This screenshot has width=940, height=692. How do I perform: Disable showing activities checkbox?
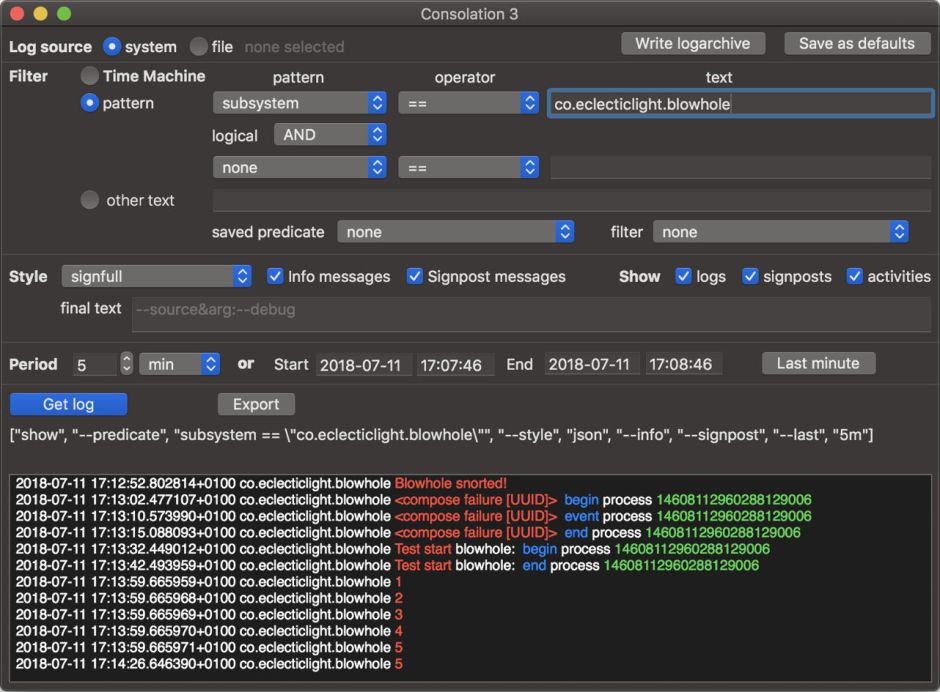tap(854, 276)
